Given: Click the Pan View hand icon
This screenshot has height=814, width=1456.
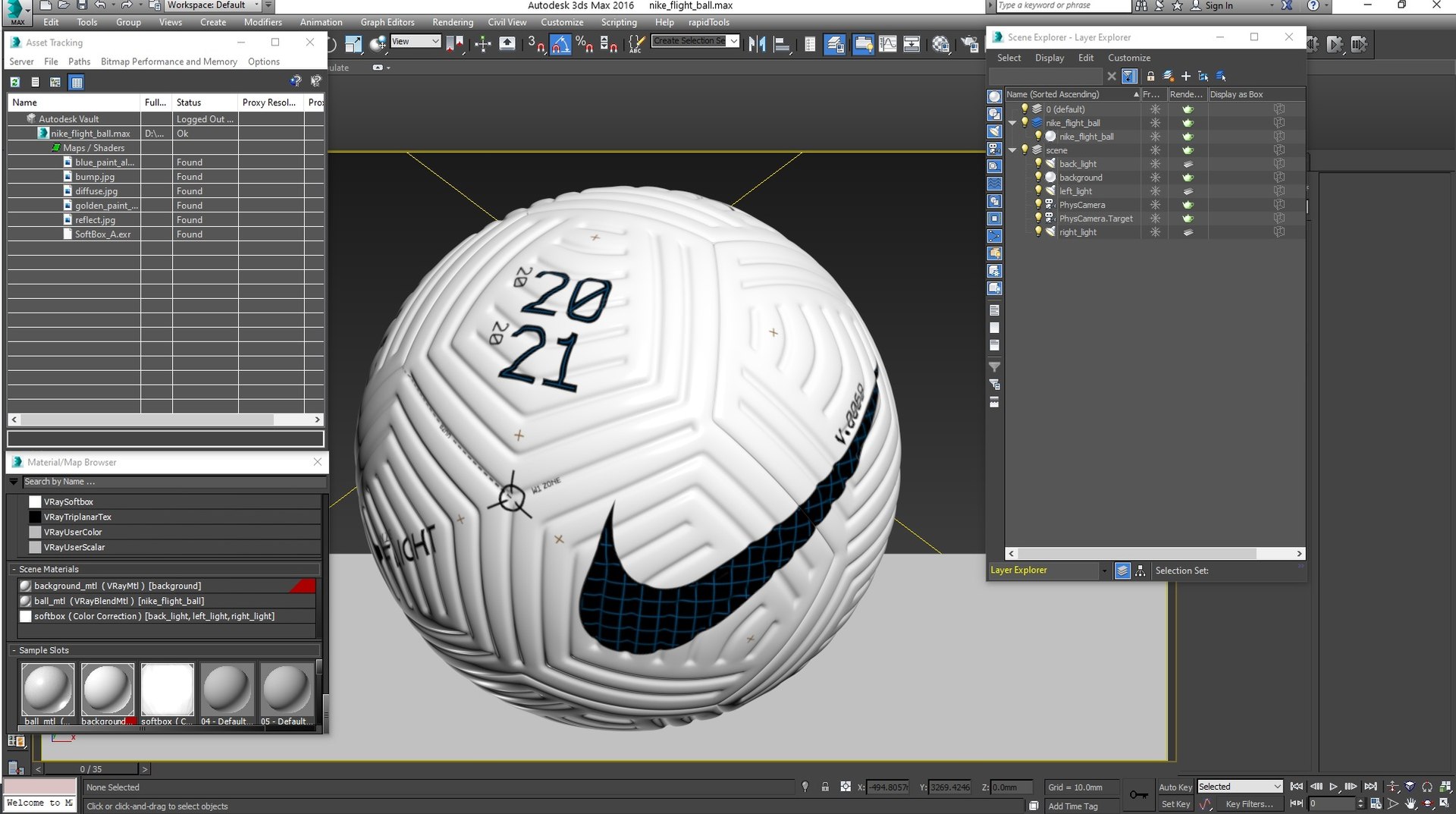Looking at the screenshot, I should tap(1410, 804).
